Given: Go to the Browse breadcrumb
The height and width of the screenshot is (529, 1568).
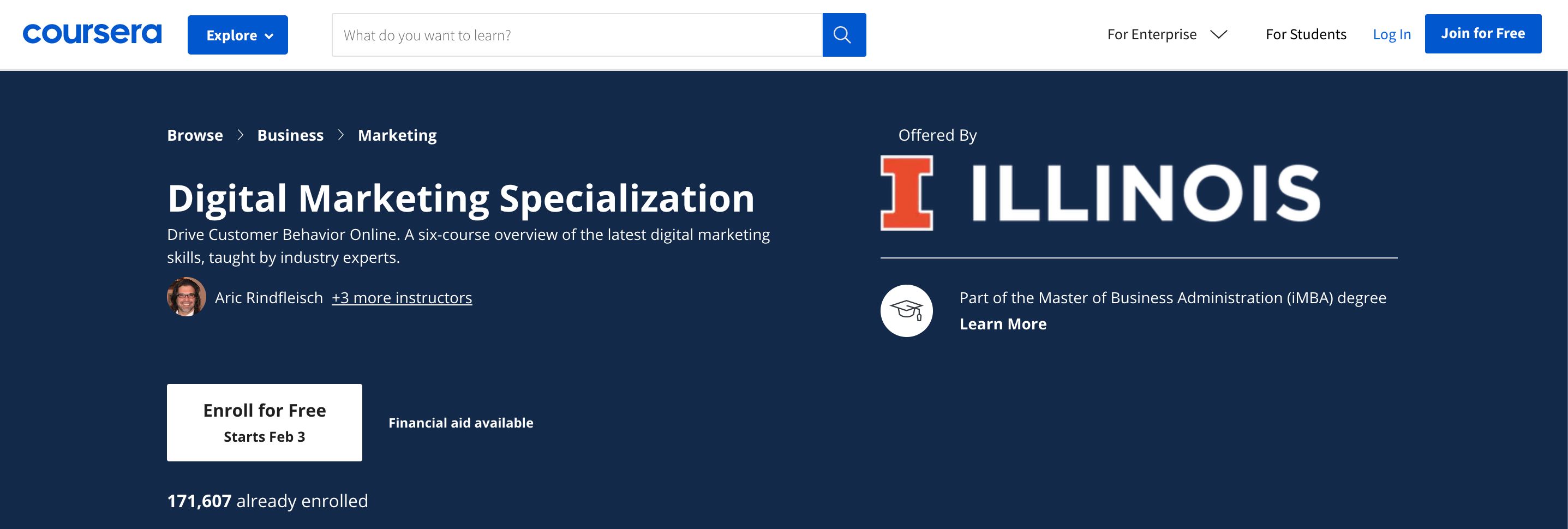Looking at the screenshot, I should coord(195,135).
